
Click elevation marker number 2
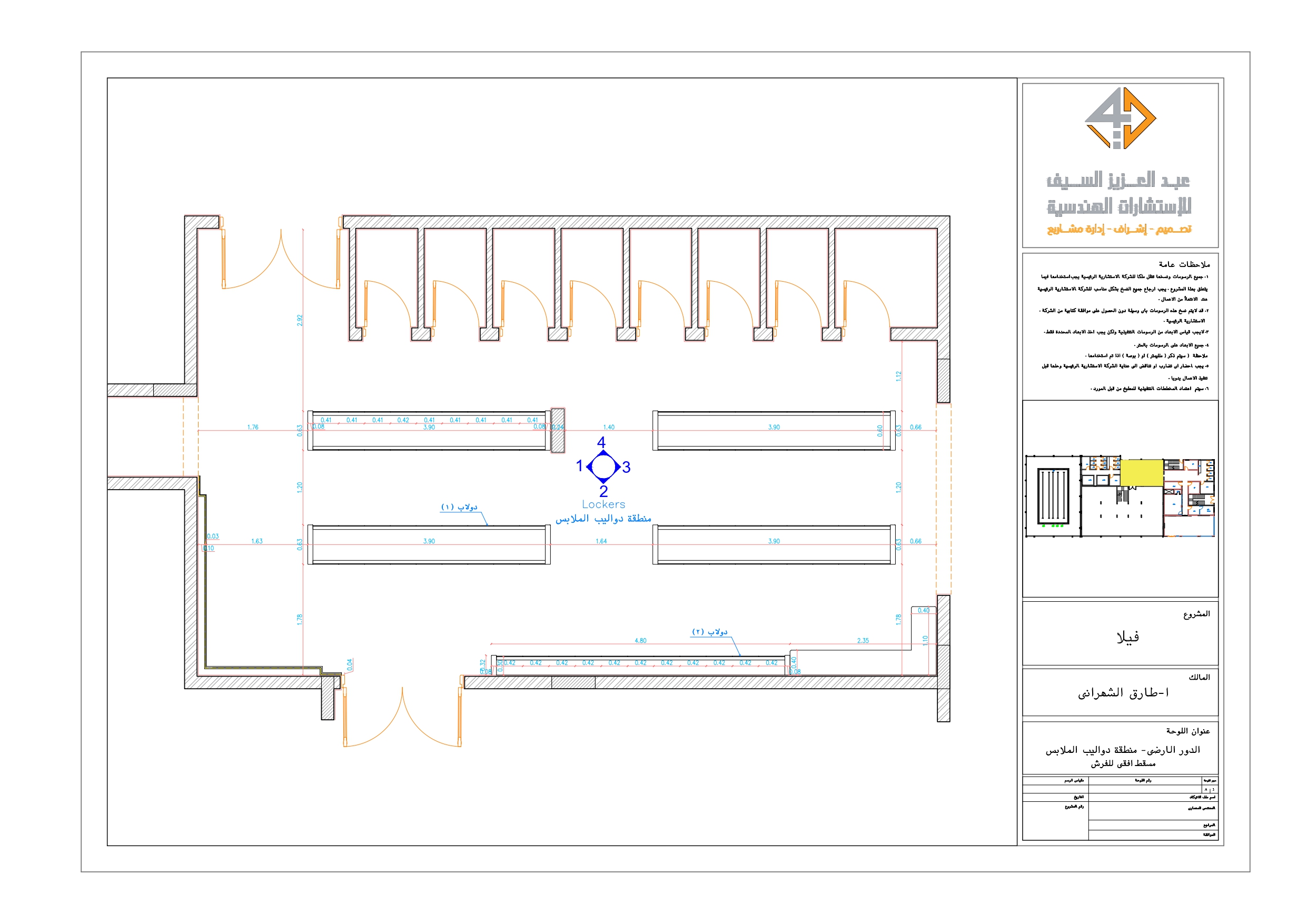tap(603, 491)
